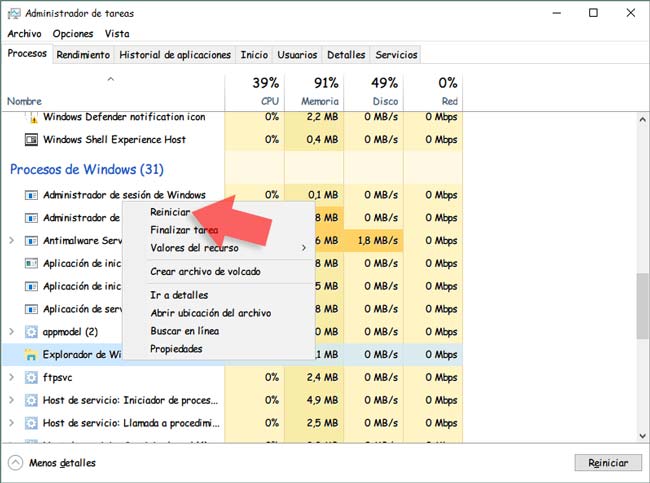Switch to the Inicio tab

[x=254, y=55]
